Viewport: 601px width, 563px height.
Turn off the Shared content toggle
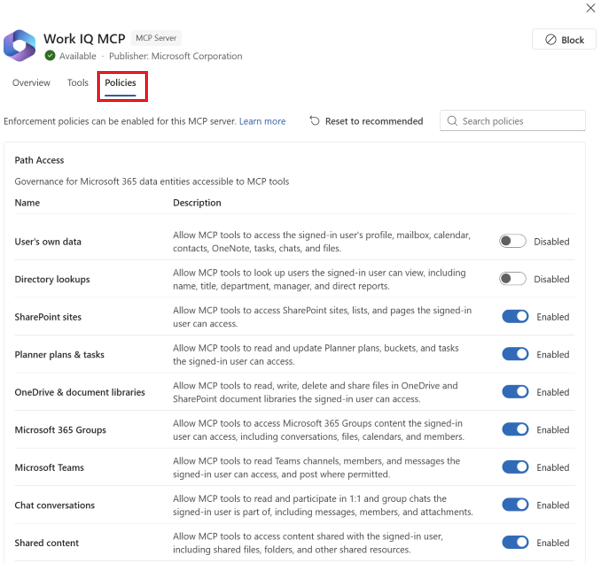[x=515, y=542]
